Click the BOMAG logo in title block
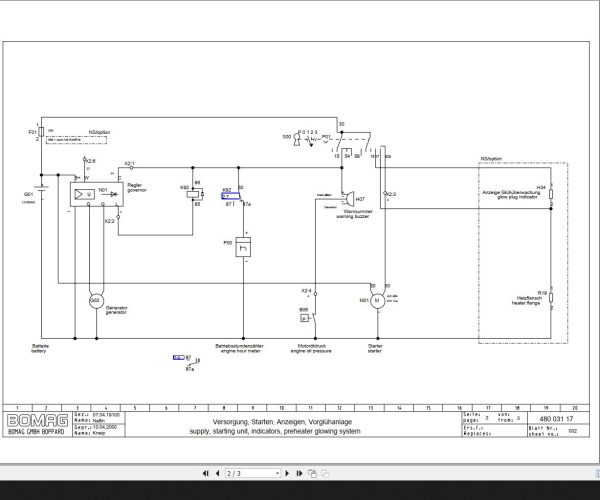This screenshot has width=600, height=500. [38, 420]
